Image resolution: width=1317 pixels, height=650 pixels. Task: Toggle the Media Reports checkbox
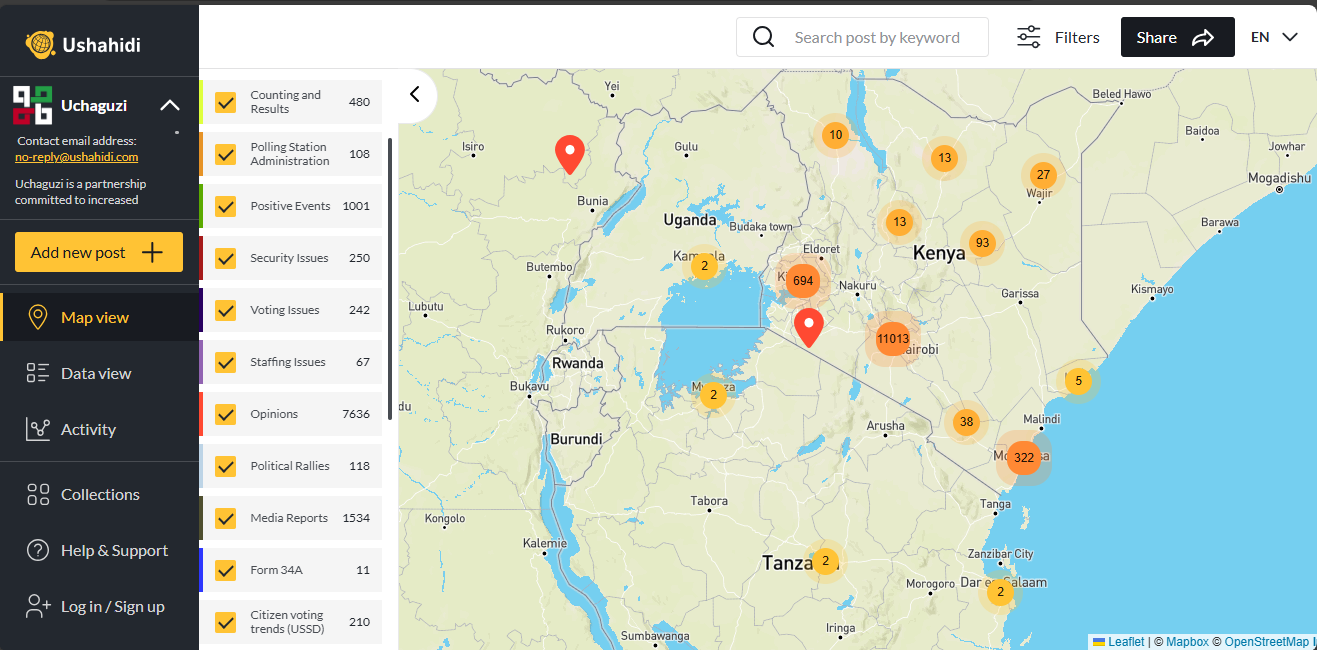226,518
